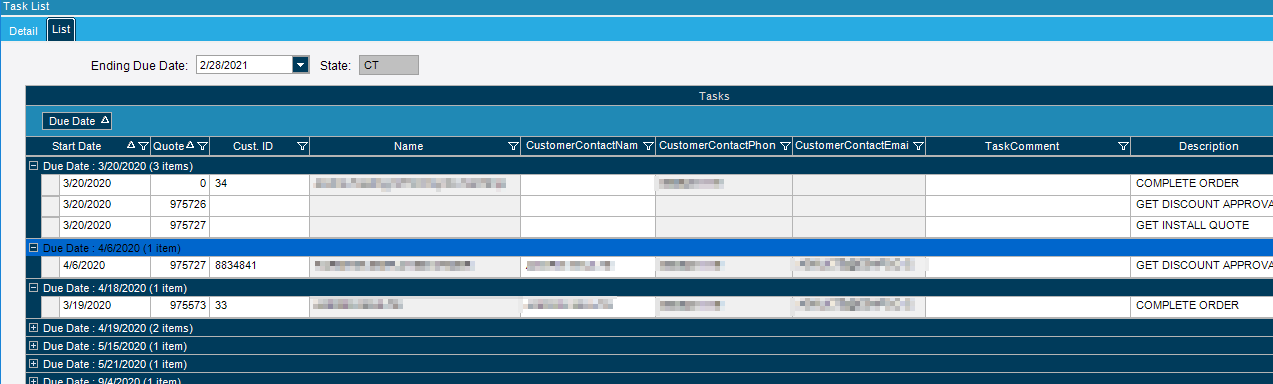Screen dimensions: 1273x384
Task: Switch to the Detail tab
Action: [x=23, y=30]
